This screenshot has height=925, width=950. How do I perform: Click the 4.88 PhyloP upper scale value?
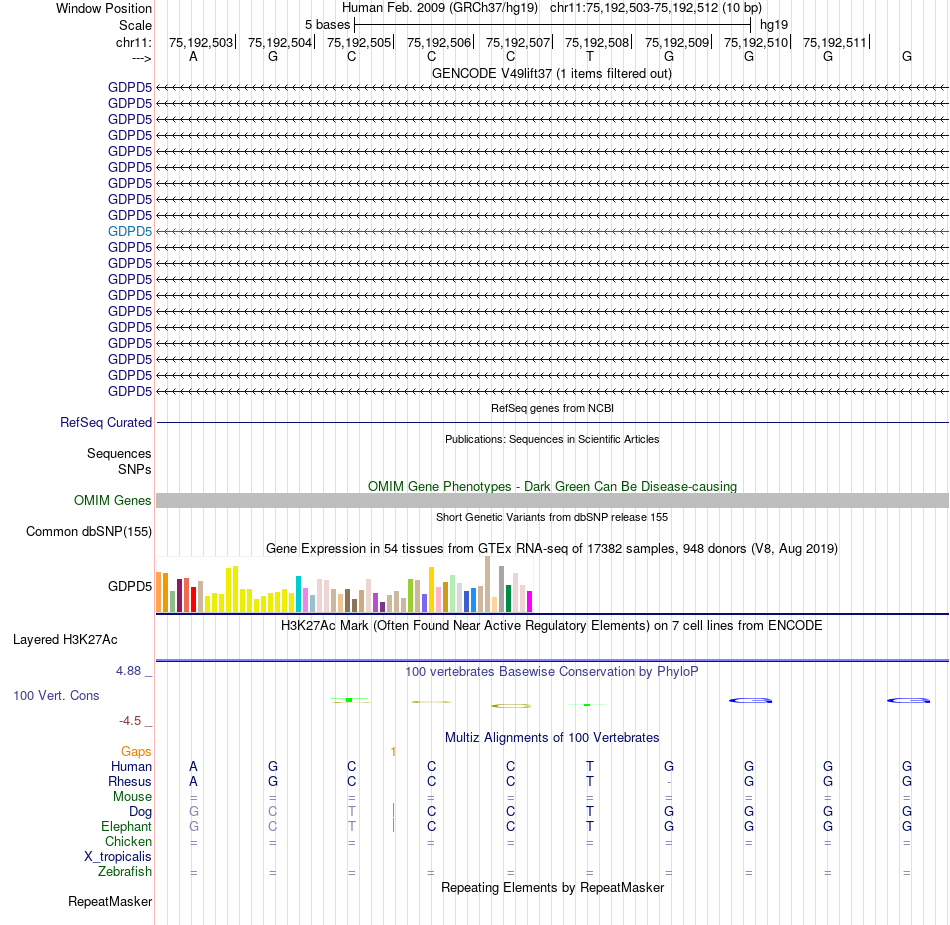(x=128, y=671)
